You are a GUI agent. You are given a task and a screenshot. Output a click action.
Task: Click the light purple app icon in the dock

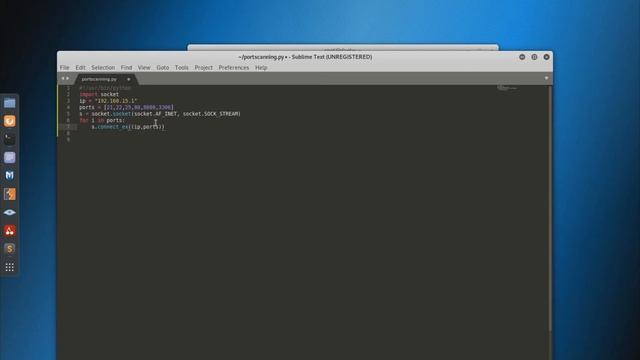(9, 157)
